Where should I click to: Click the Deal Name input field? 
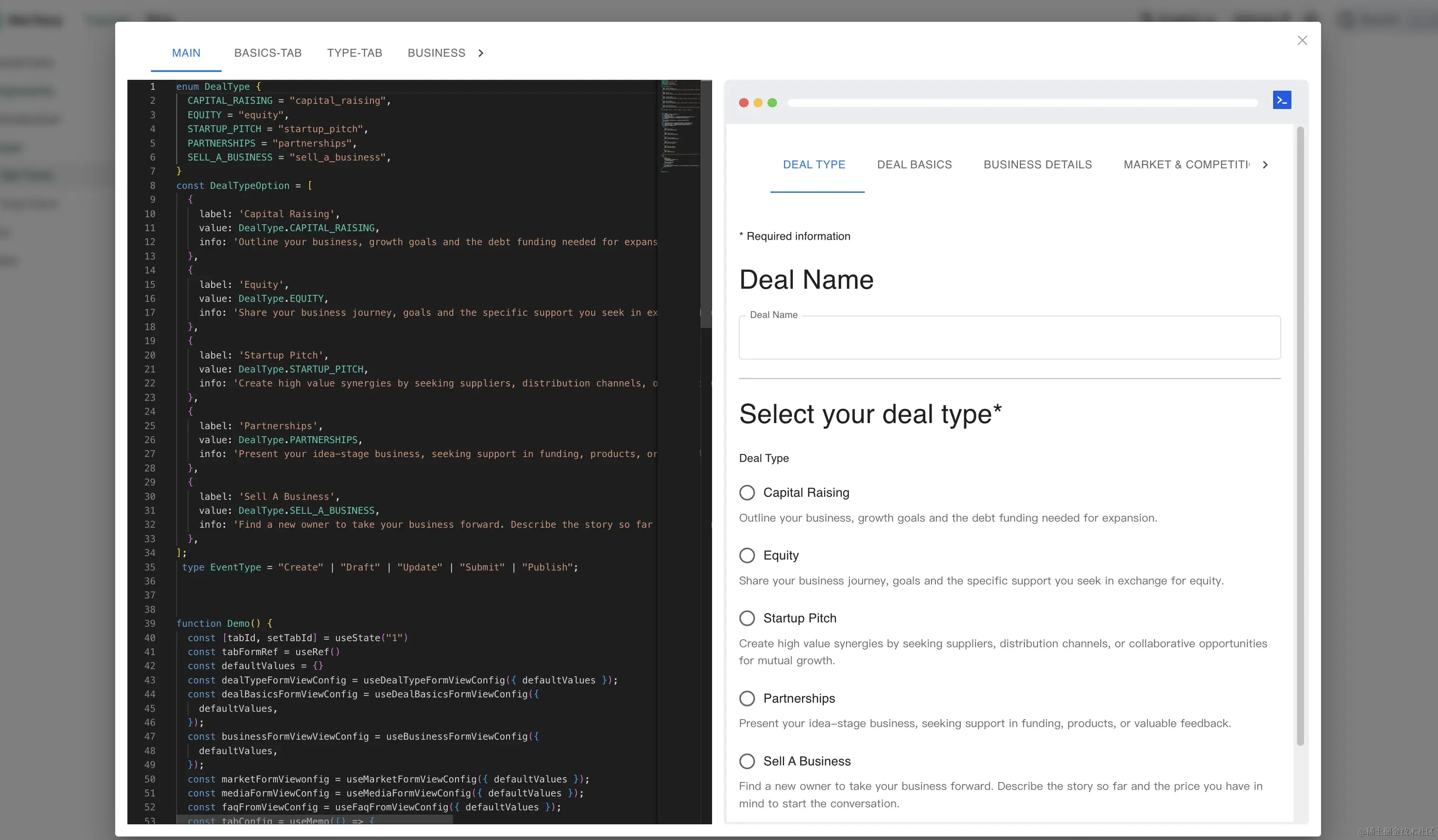point(1009,338)
